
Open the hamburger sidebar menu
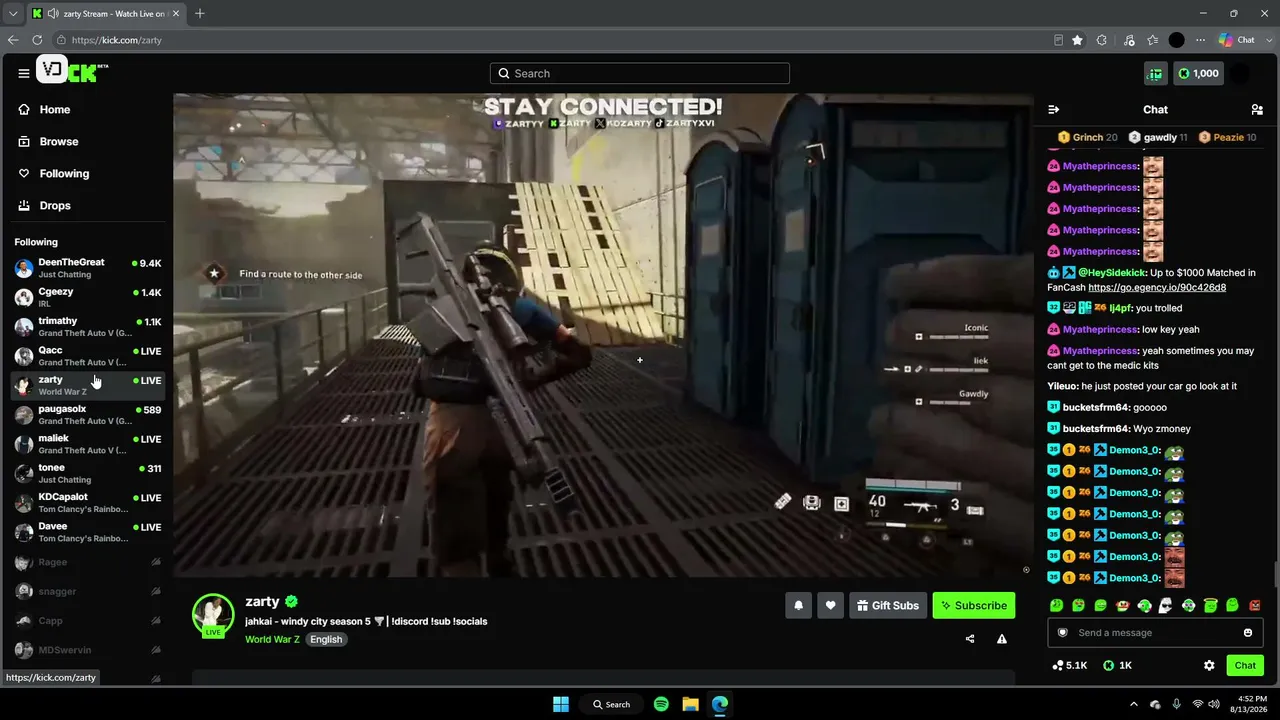tap(23, 73)
